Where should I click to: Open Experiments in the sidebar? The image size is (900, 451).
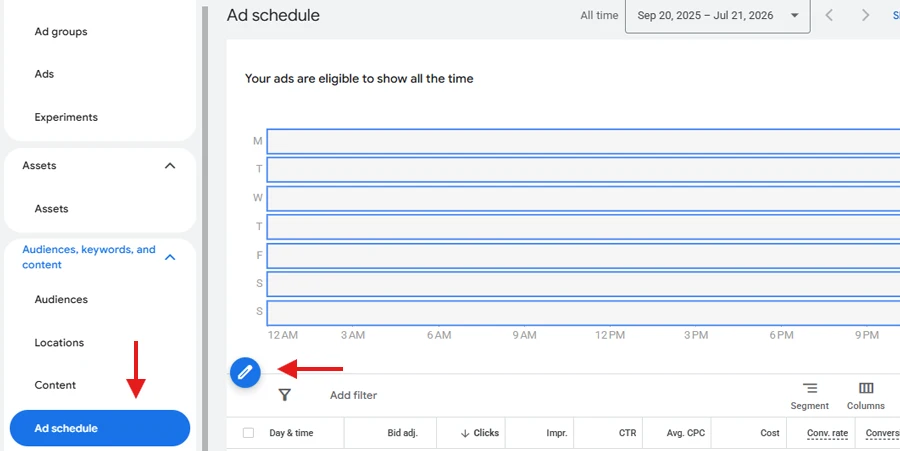[x=66, y=117]
